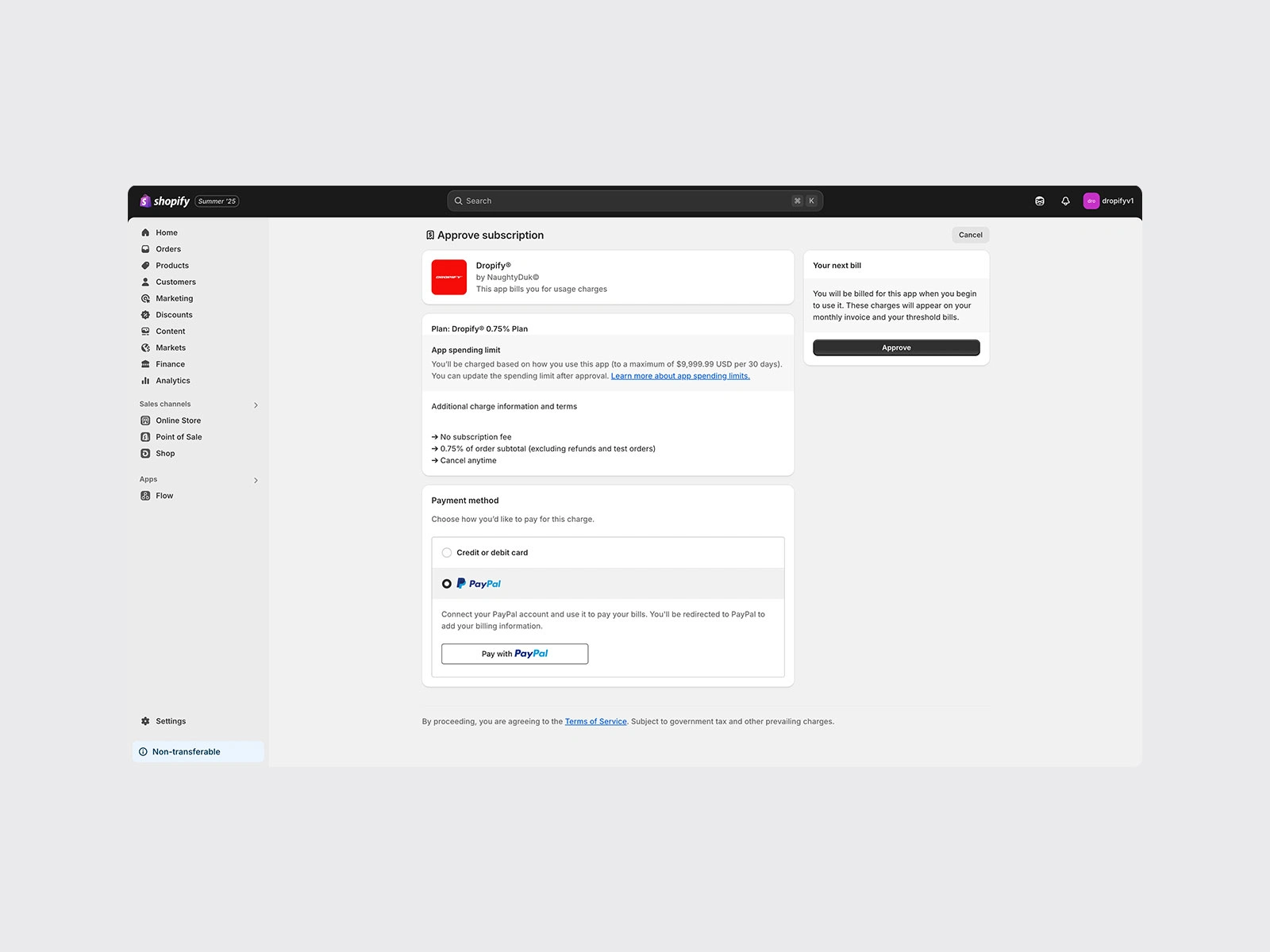Go to Marketing
Screen dimensions: 1270x952
click(175, 298)
